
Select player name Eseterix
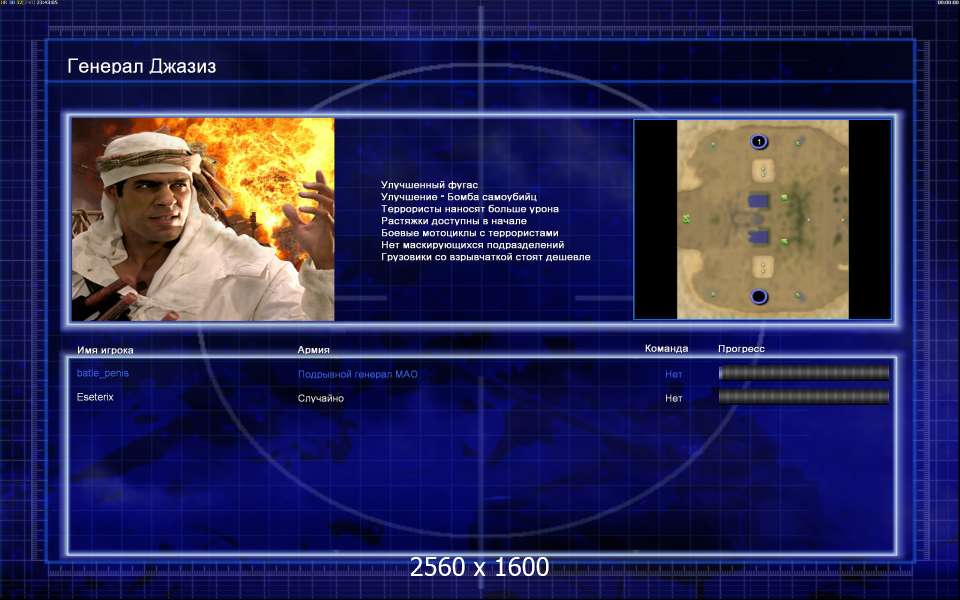click(x=95, y=397)
